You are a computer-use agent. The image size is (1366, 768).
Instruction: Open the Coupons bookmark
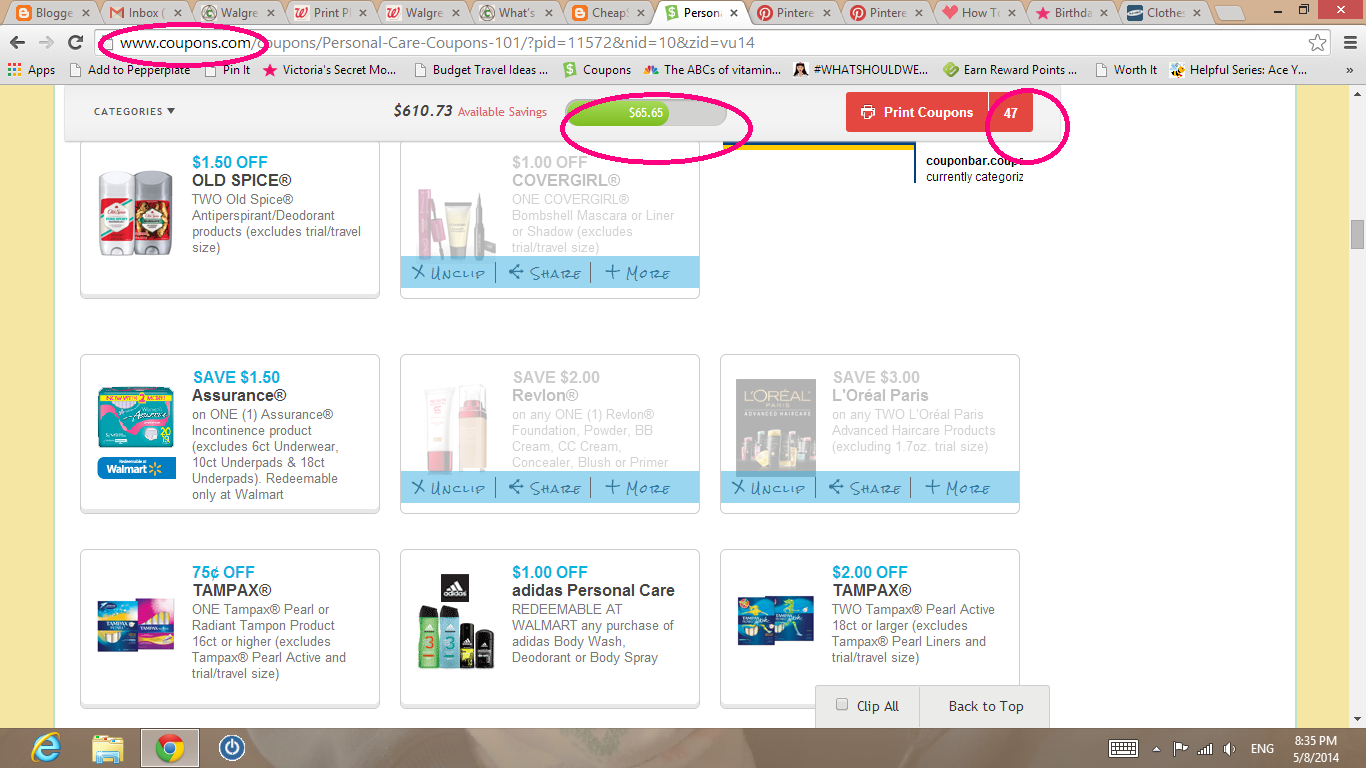click(x=597, y=70)
